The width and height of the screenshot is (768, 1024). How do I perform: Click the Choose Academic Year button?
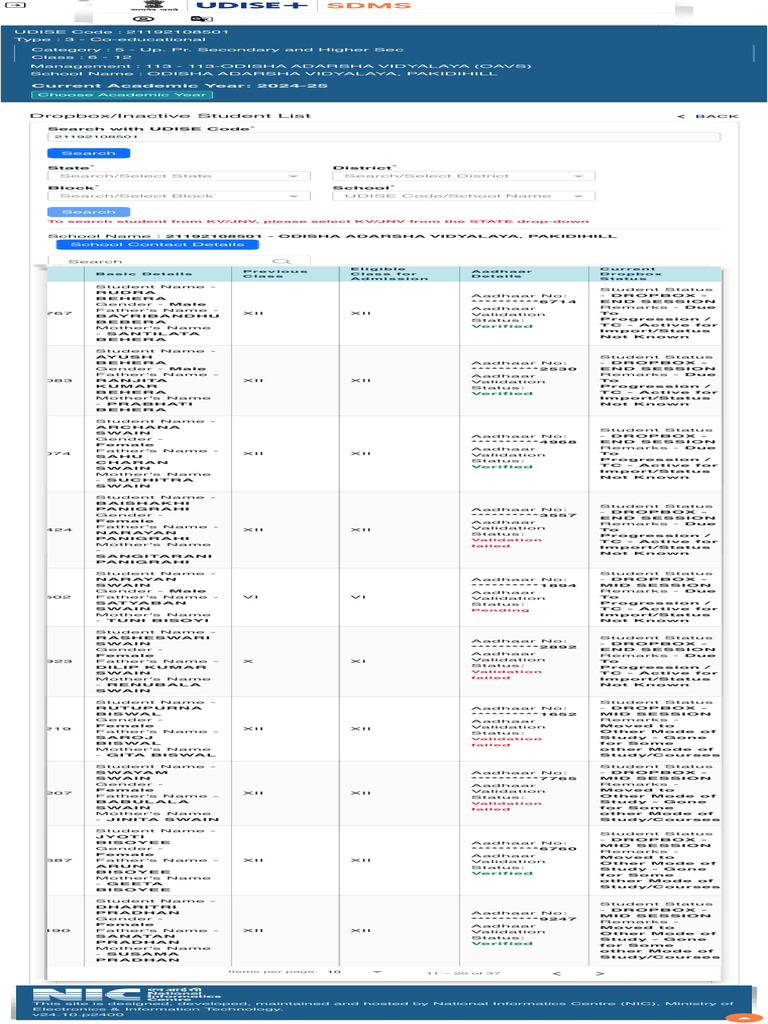click(121, 95)
